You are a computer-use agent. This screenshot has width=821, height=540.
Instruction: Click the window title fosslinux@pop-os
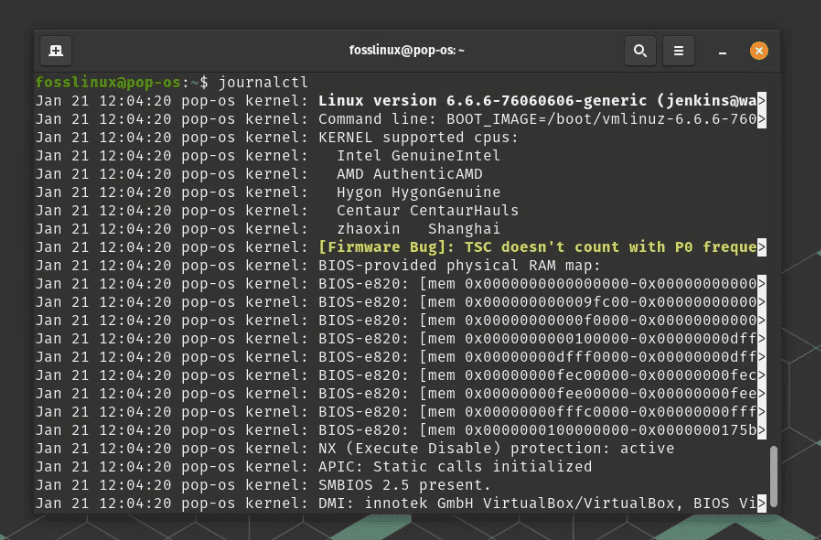[406, 50]
